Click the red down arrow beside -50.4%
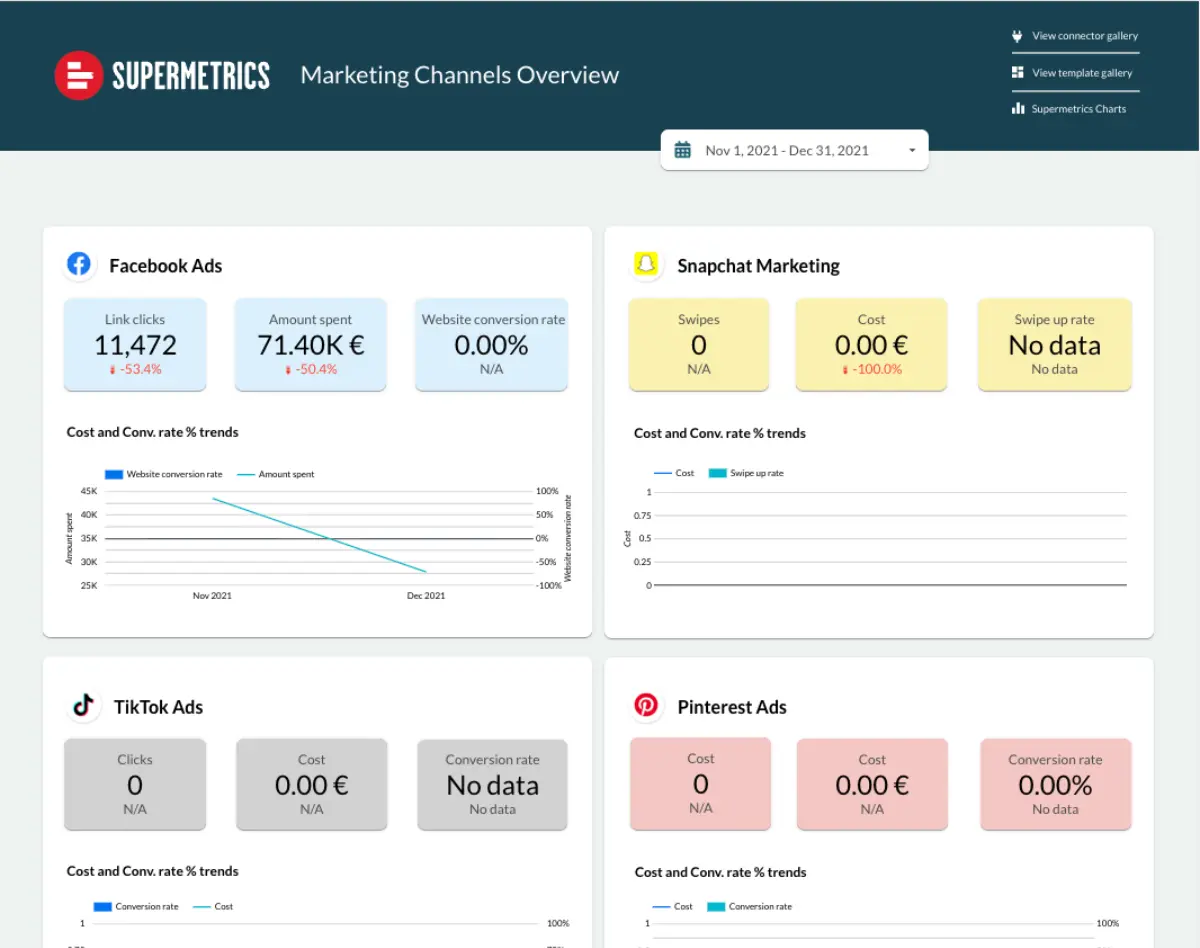 pos(288,370)
